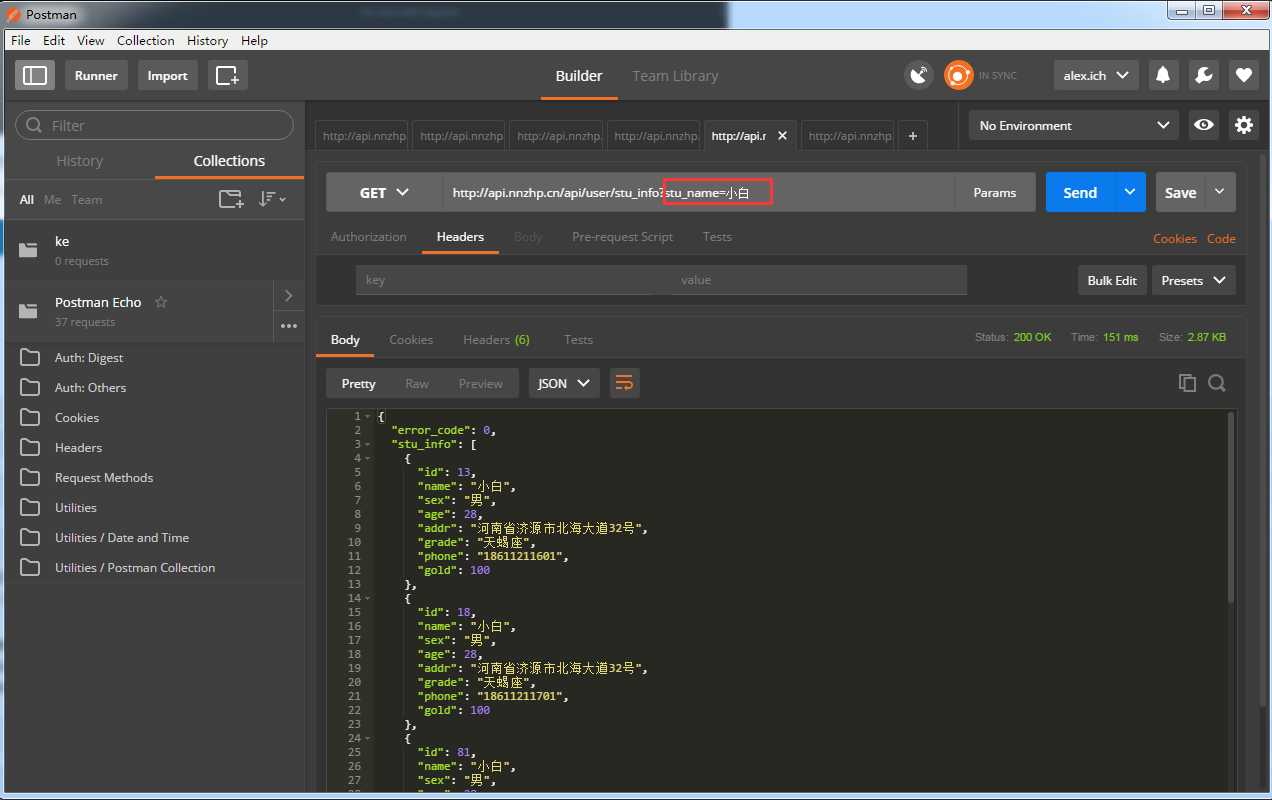
Task: Click the Bulk Edit button
Action: [x=1112, y=280]
